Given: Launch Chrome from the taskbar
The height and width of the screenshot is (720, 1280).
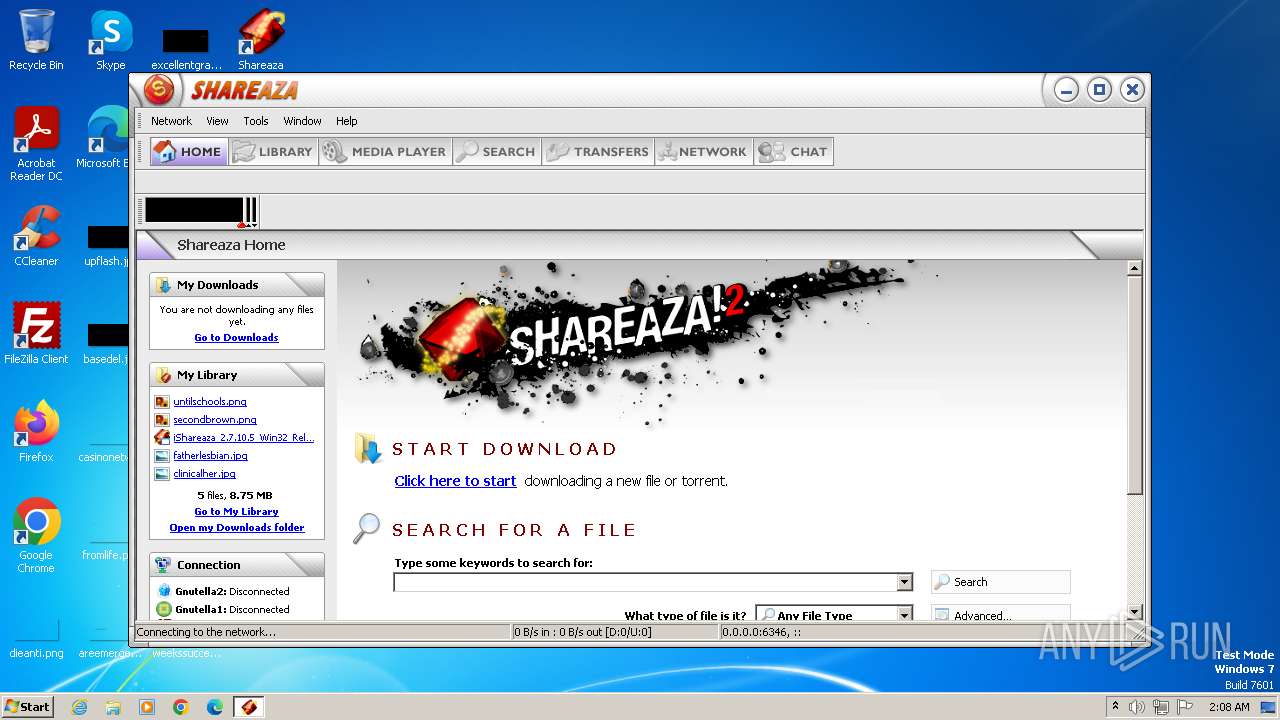Looking at the screenshot, I should 181,707.
